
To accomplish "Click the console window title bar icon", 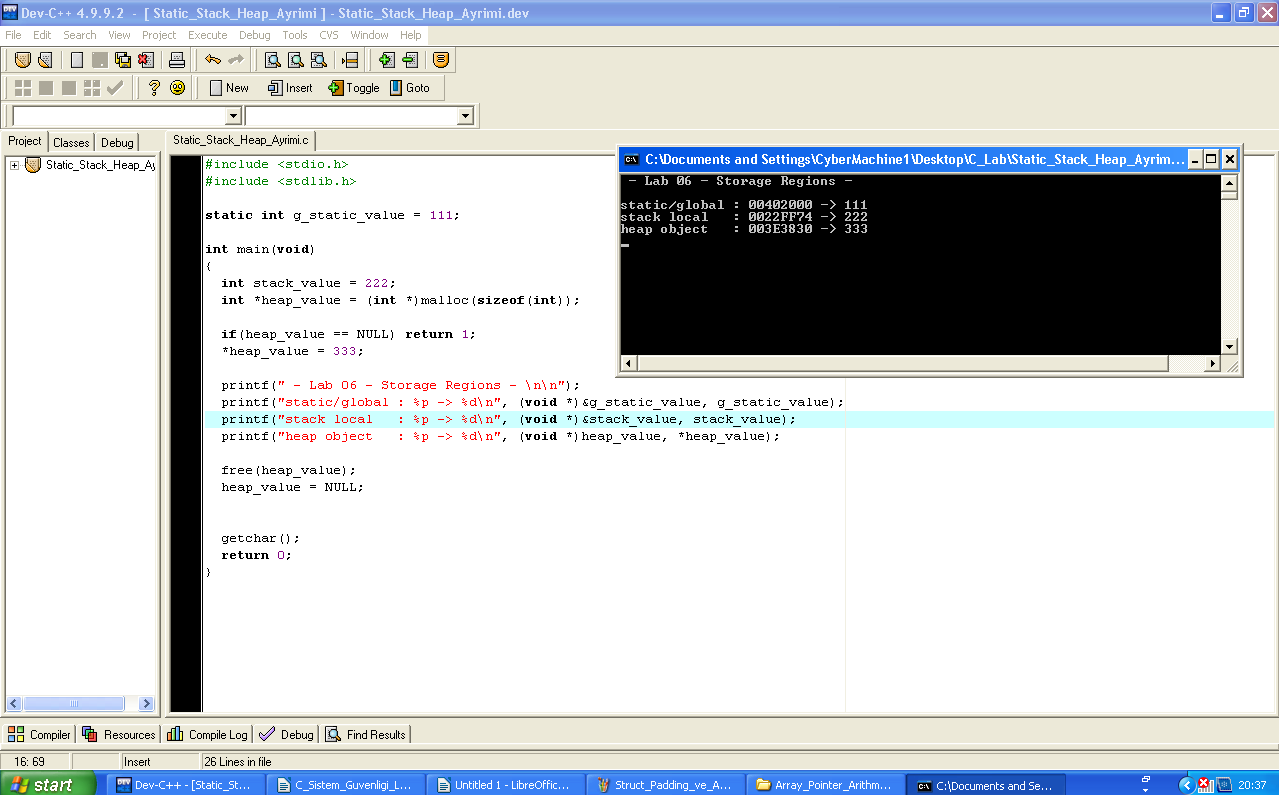I will click(631, 159).
